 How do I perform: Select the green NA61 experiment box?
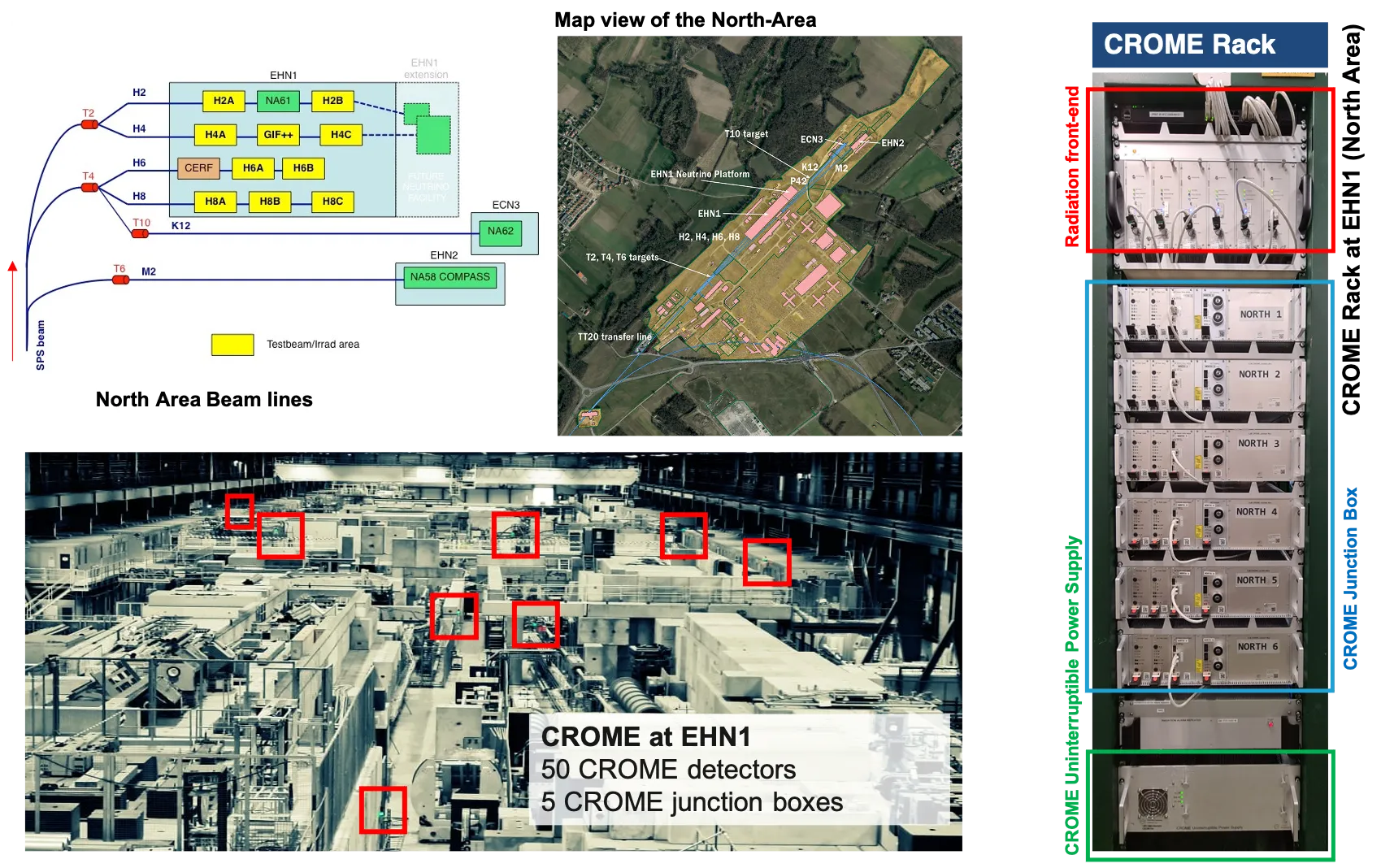click(x=278, y=101)
